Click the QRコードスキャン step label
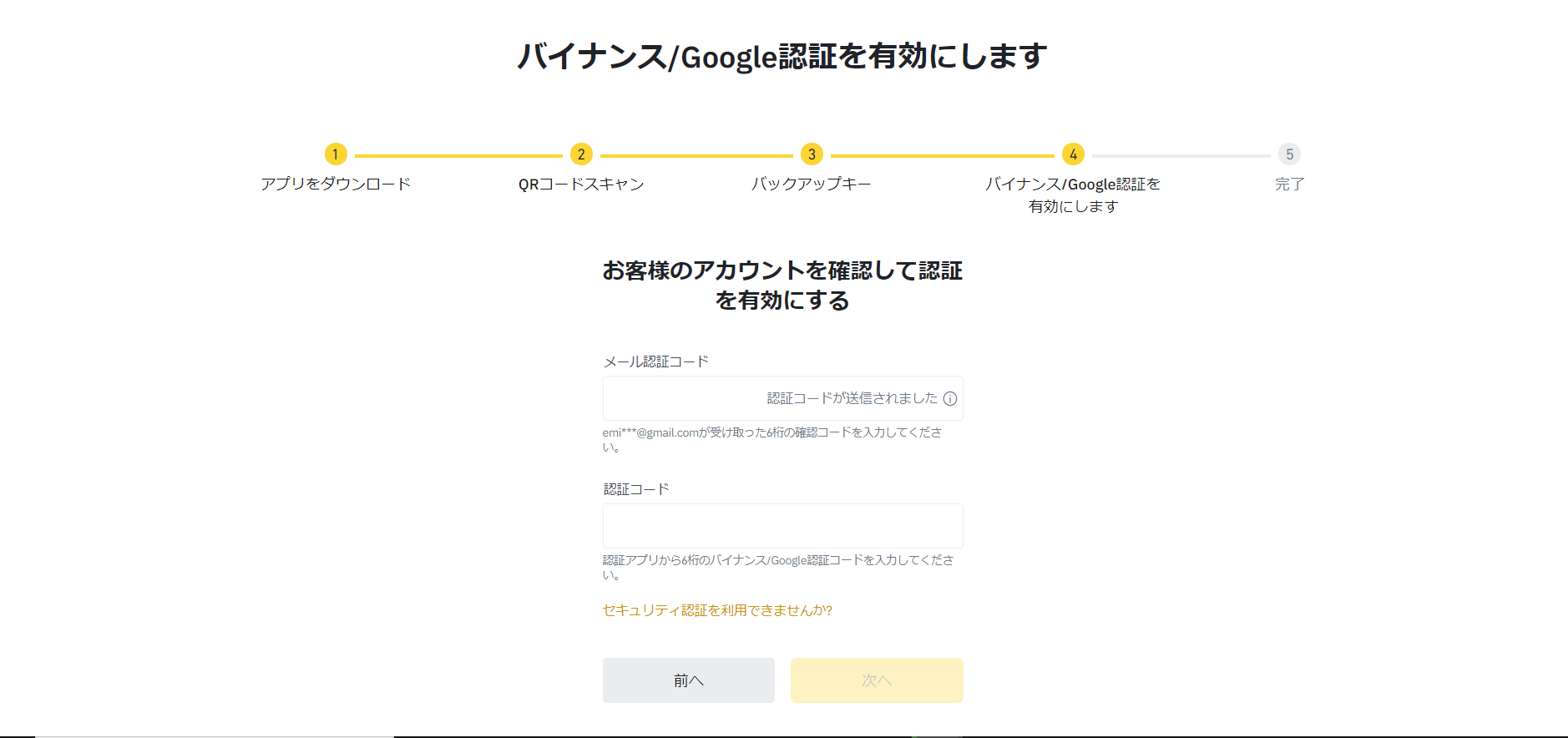1568x738 pixels. [581, 184]
